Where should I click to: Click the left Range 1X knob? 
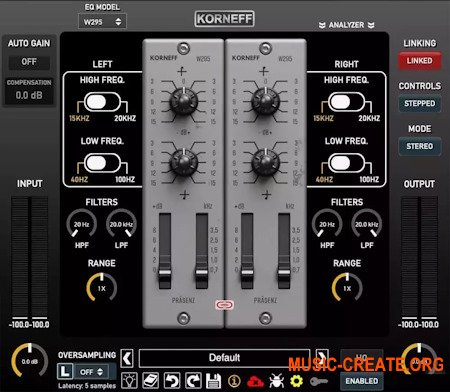[102, 288]
